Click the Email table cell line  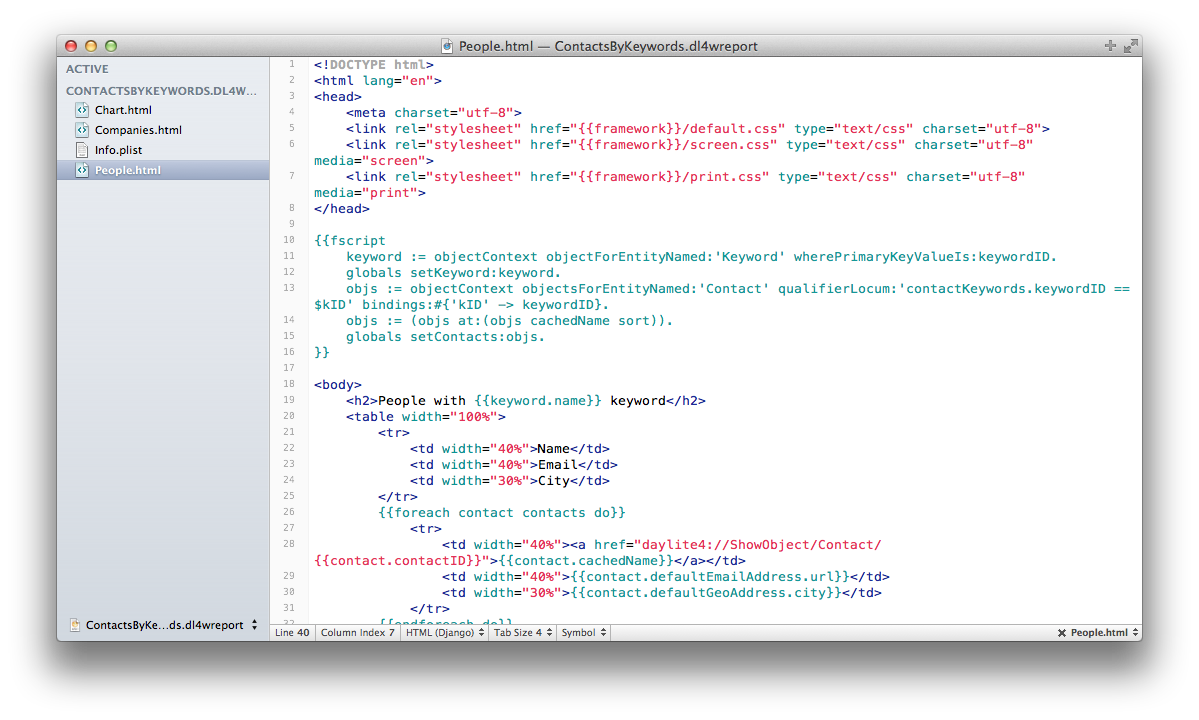[x=514, y=465]
